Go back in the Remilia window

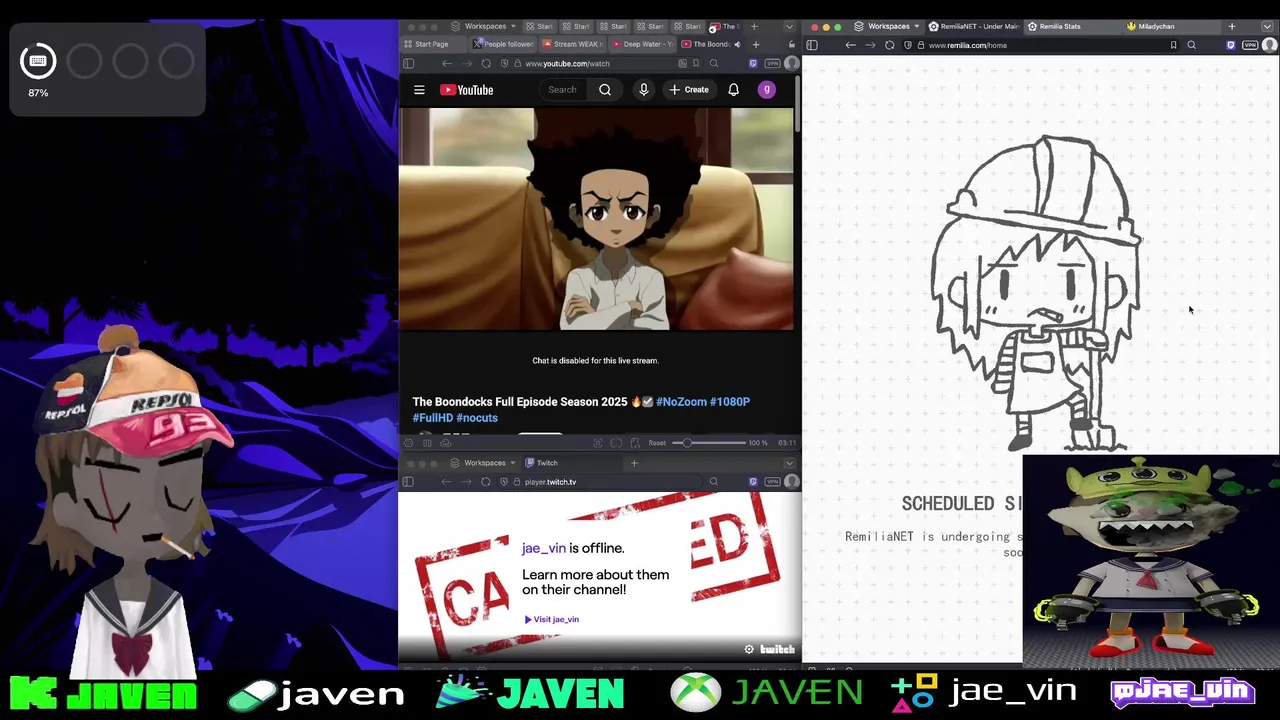pyautogui.click(x=850, y=45)
